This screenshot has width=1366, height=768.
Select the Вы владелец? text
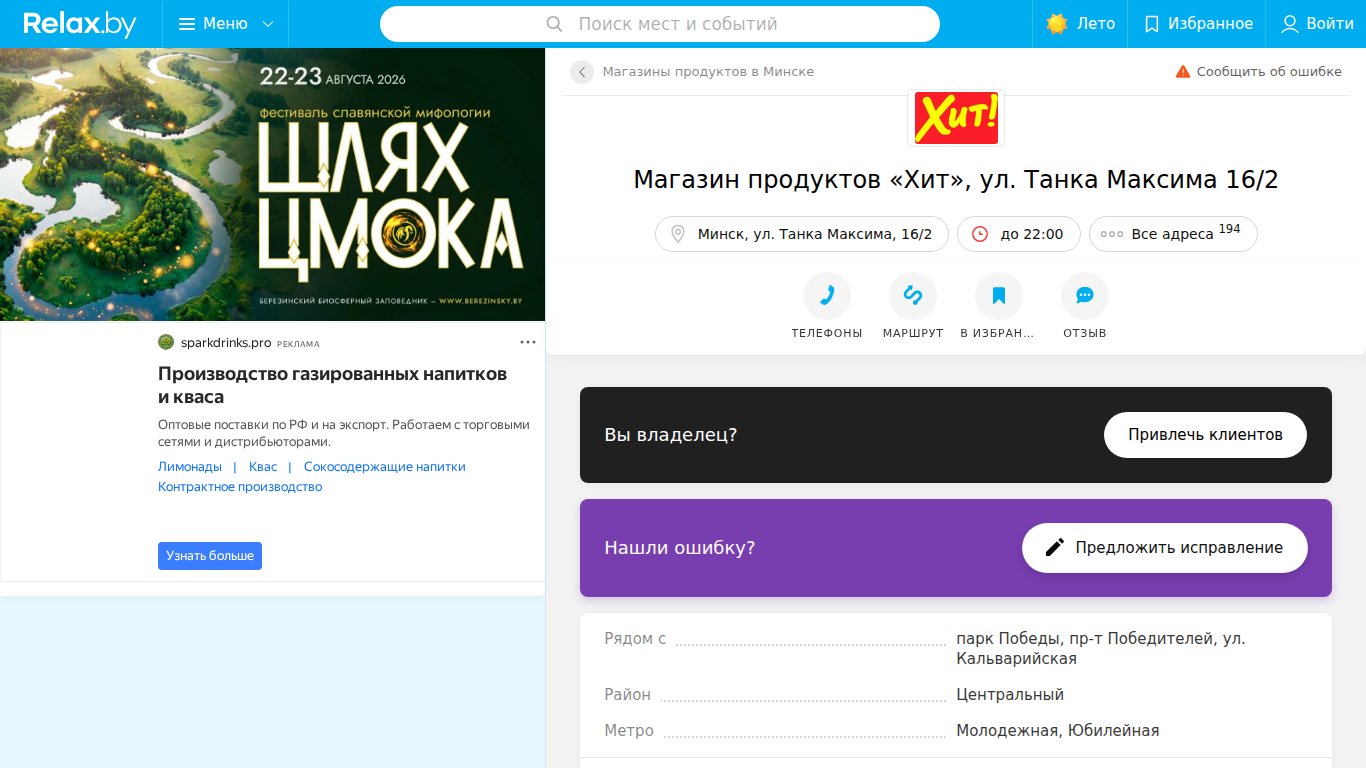(x=671, y=435)
